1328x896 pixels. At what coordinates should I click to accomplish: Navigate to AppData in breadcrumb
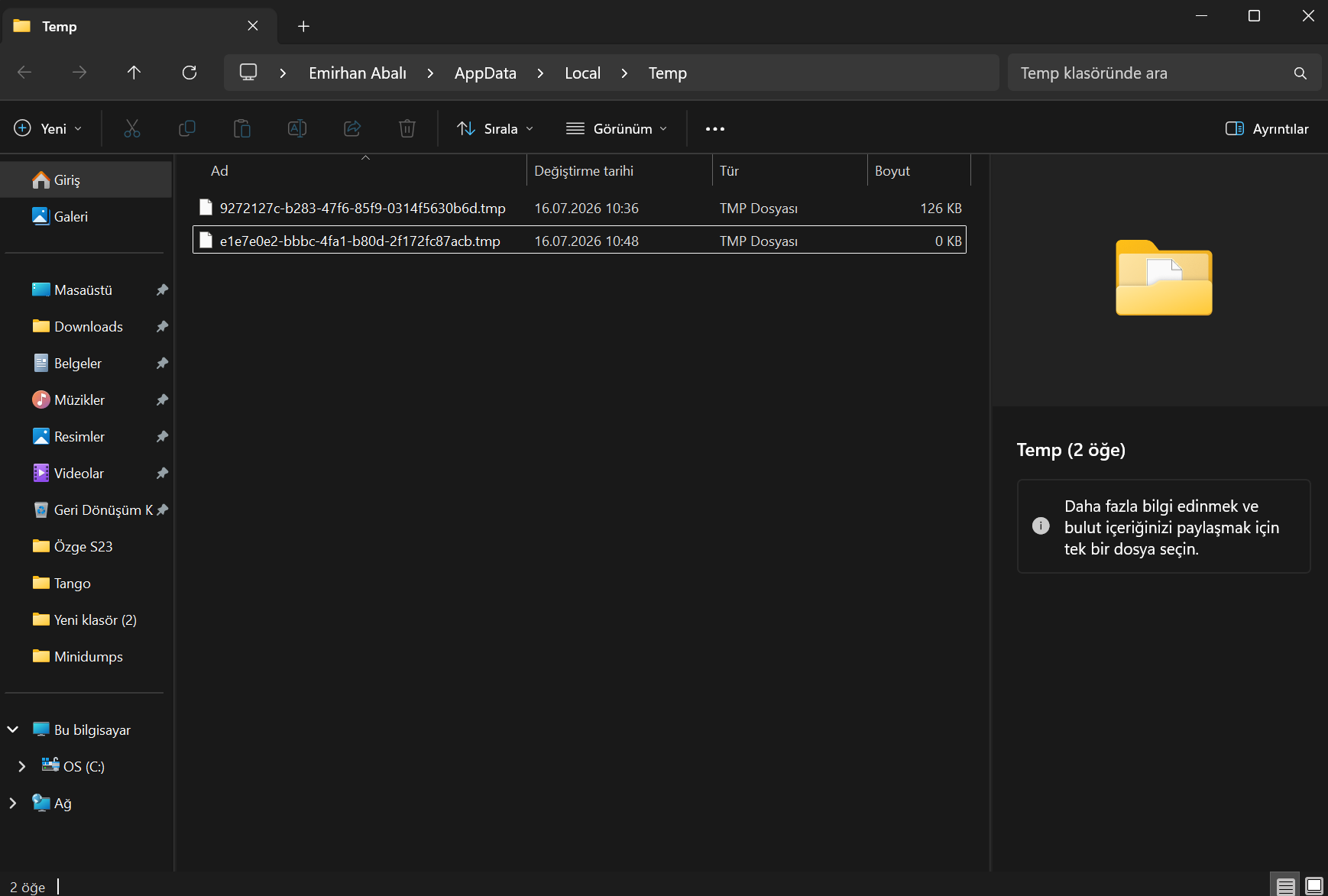click(485, 73)
